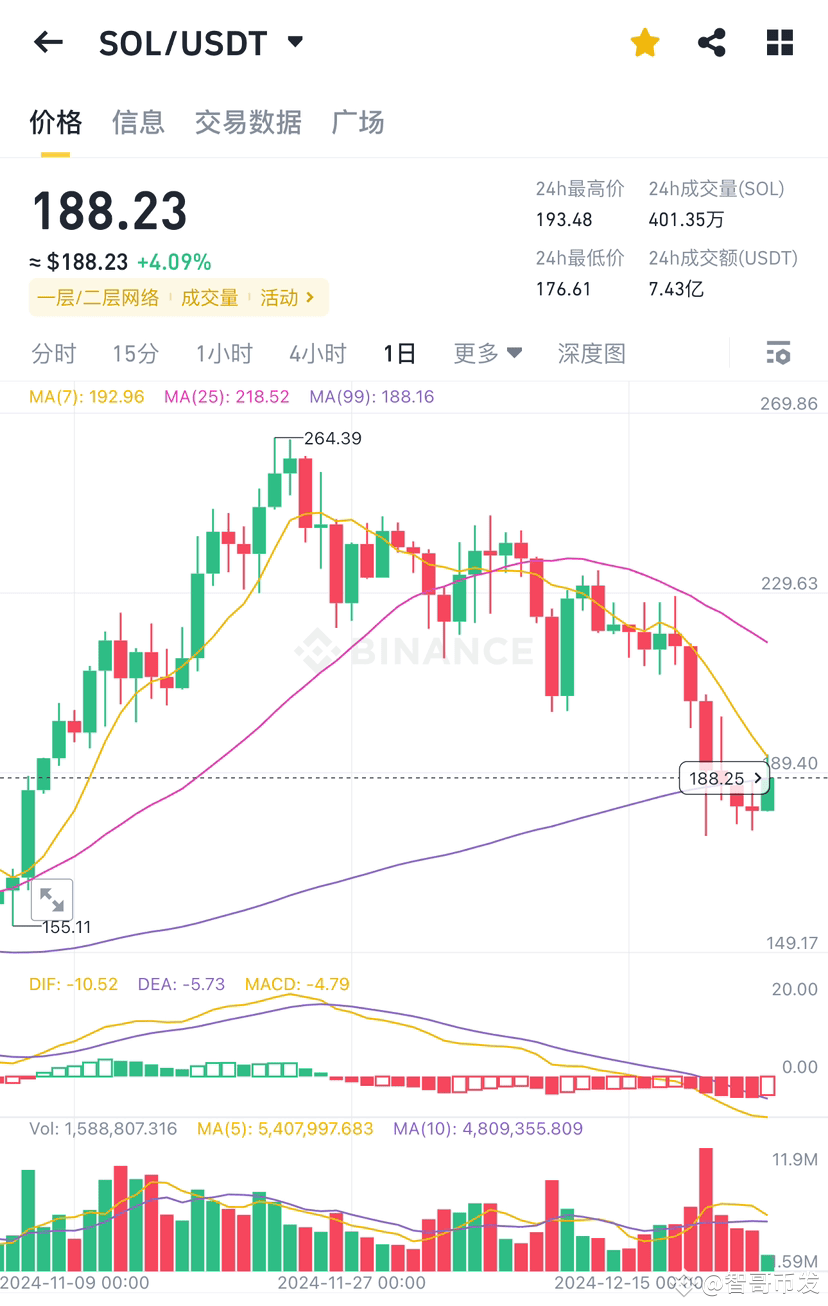
Task: Select the 1小时 timeframe
Action: (x=223, y=353)
